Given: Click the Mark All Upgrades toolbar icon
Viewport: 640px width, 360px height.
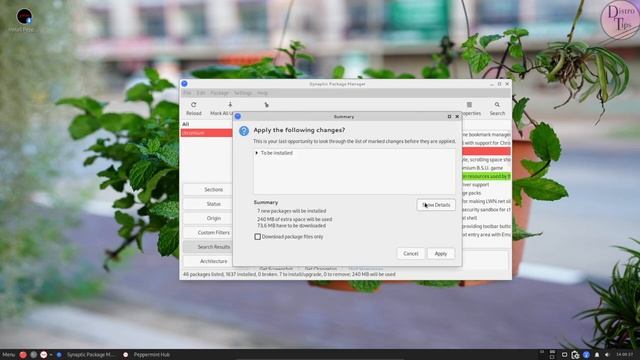Looking at the screenshot, I should (230, 105).
